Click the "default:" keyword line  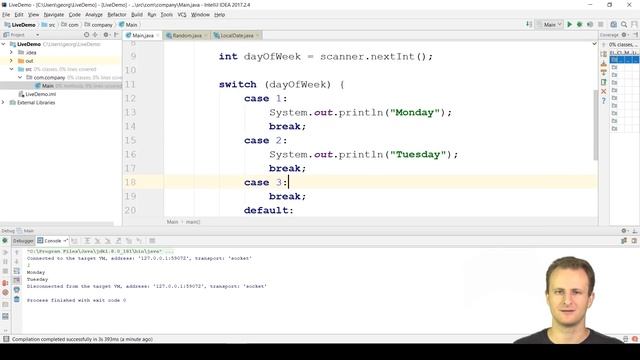269,210
